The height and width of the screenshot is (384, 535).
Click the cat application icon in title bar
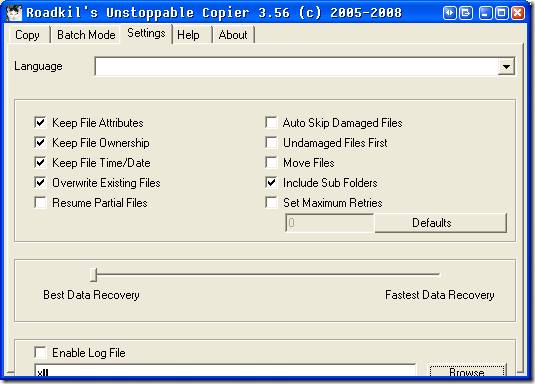click(x=14, y=13)
